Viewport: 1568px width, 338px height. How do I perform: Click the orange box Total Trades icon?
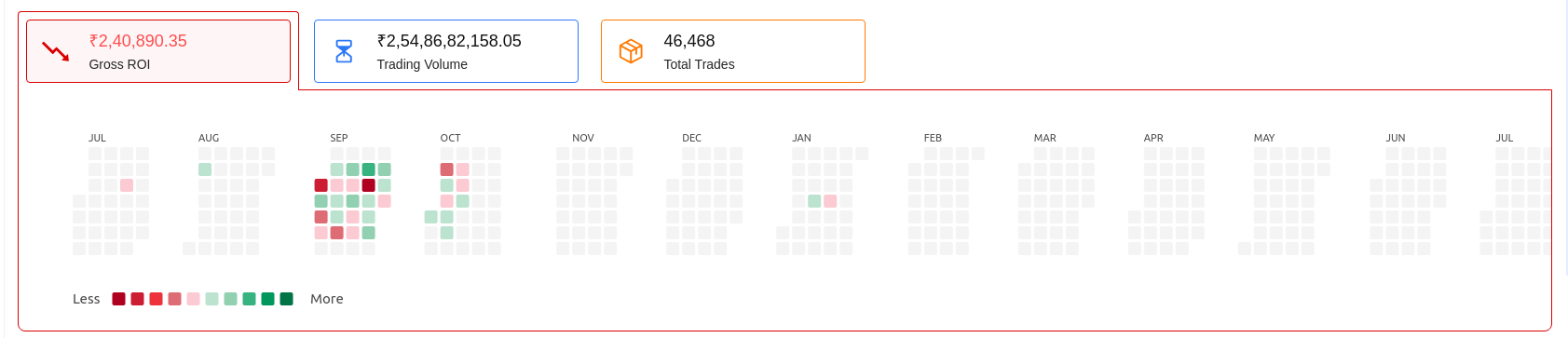click(x=631, y=51)
